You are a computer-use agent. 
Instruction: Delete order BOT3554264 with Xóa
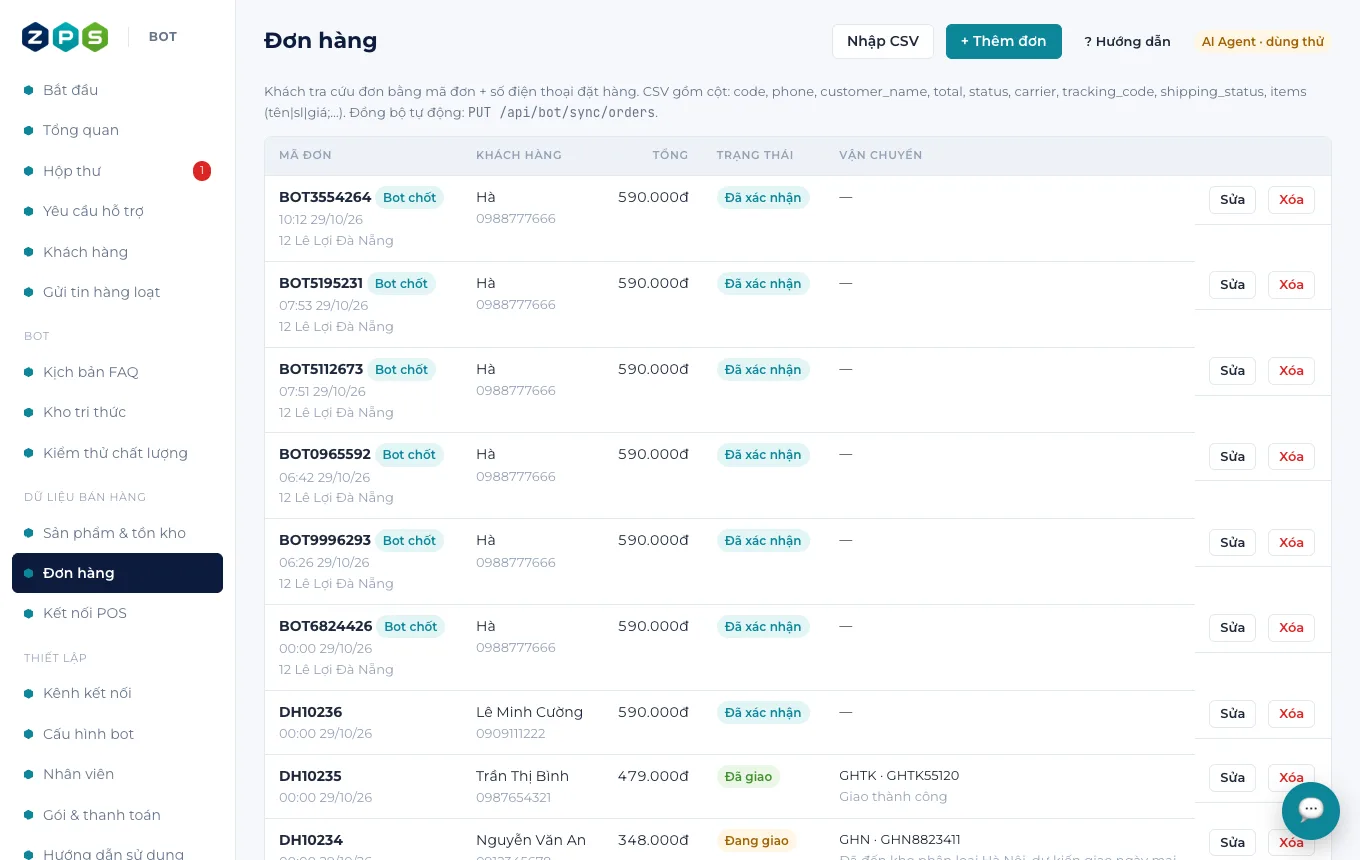point(1291,200)
